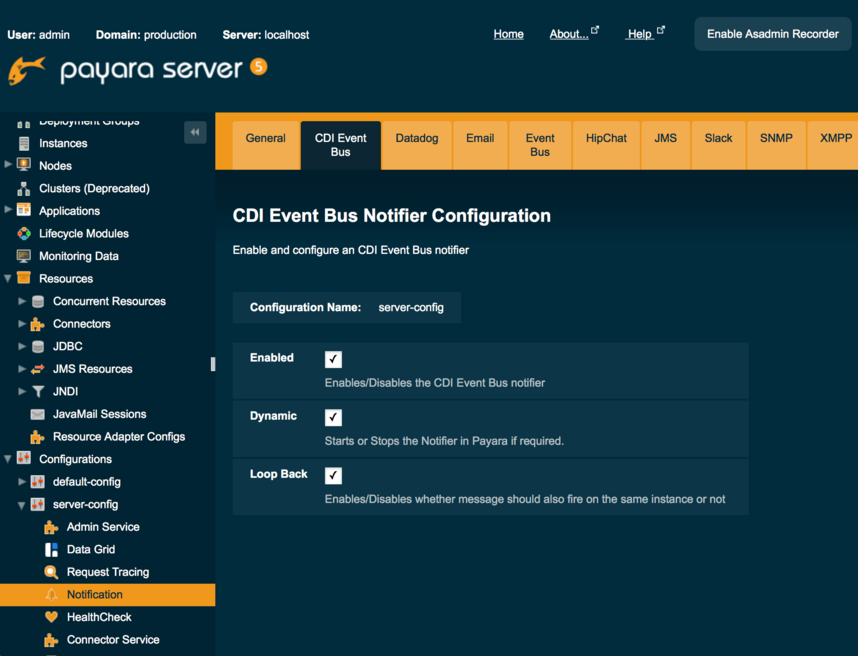Toggle the Dynamic checkbox
The width and height of the screenshot is (858, 656).
333,417
